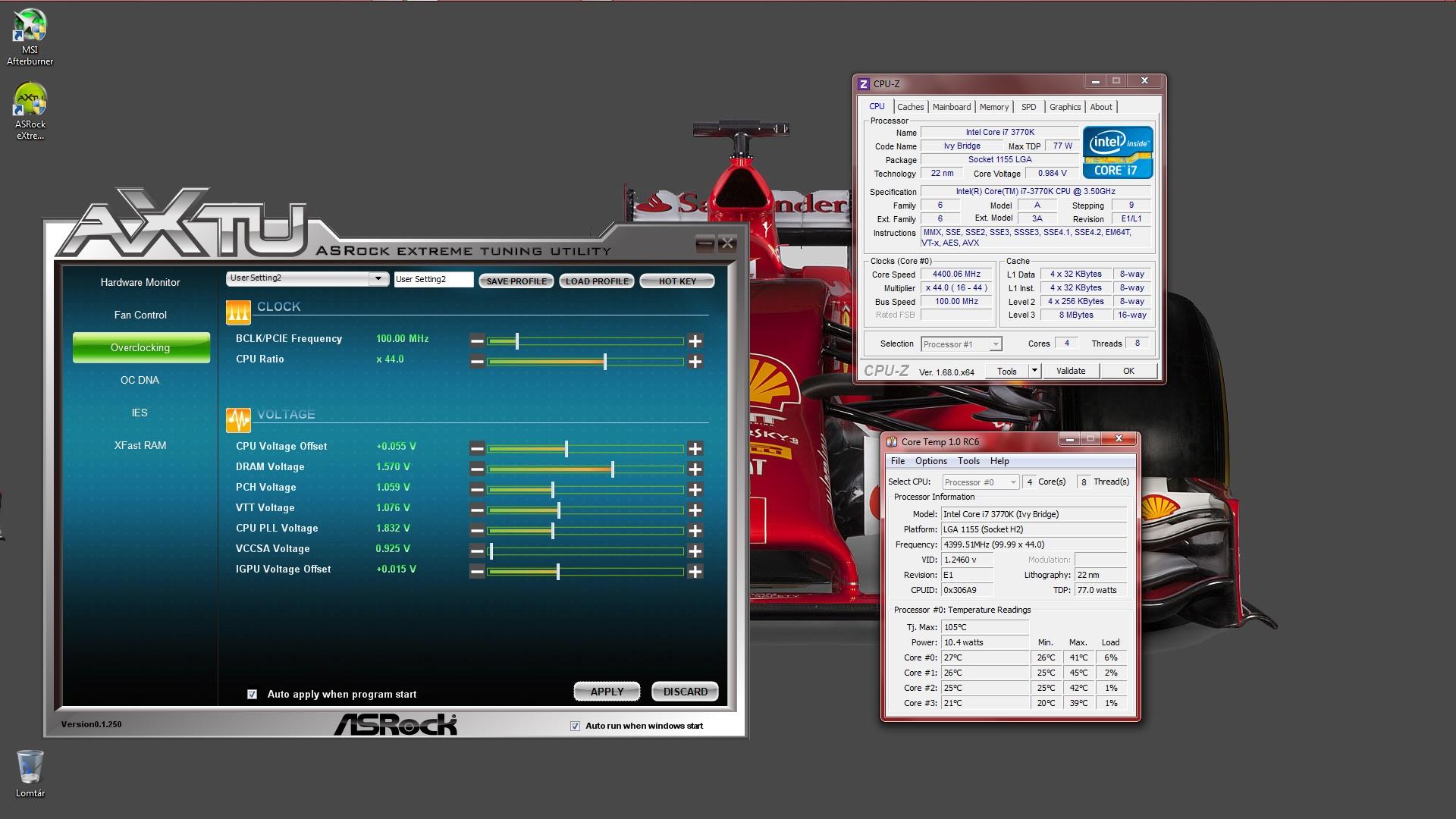Switch to CPU-Z SPD tab
Viewport: 1456px width, 819px height.
point(1028,107)
